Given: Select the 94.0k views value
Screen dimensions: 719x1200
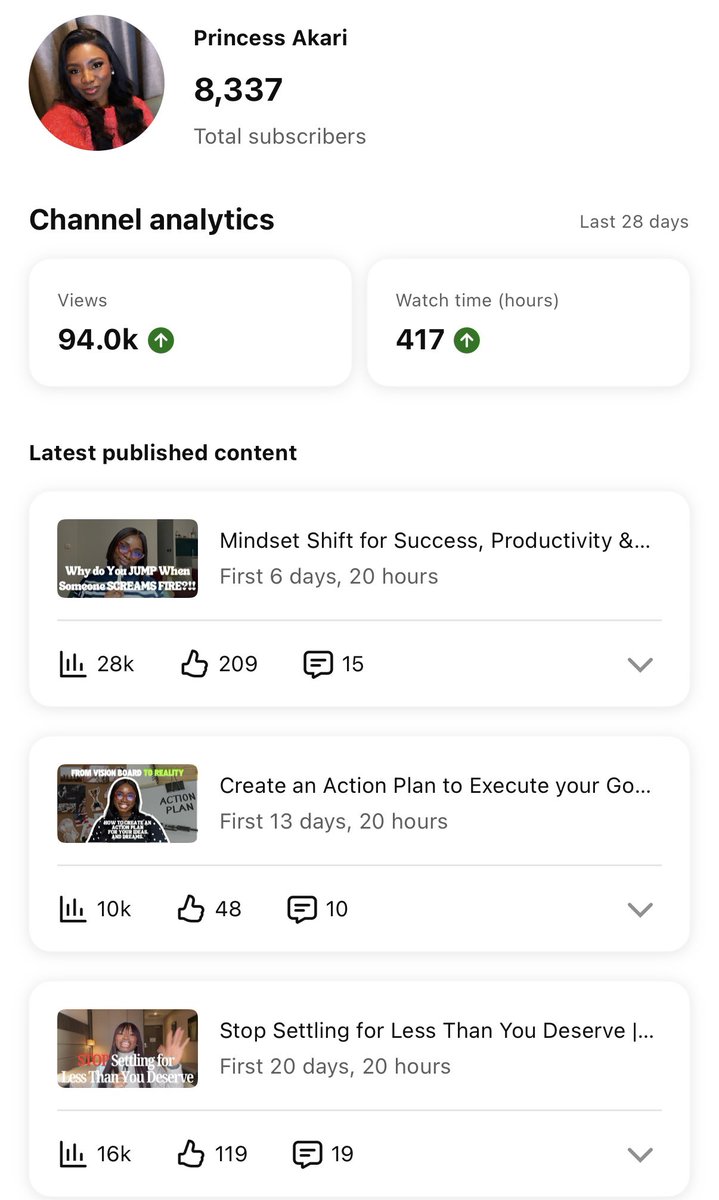Looking at the screenshot, I should tap(98, 340).
